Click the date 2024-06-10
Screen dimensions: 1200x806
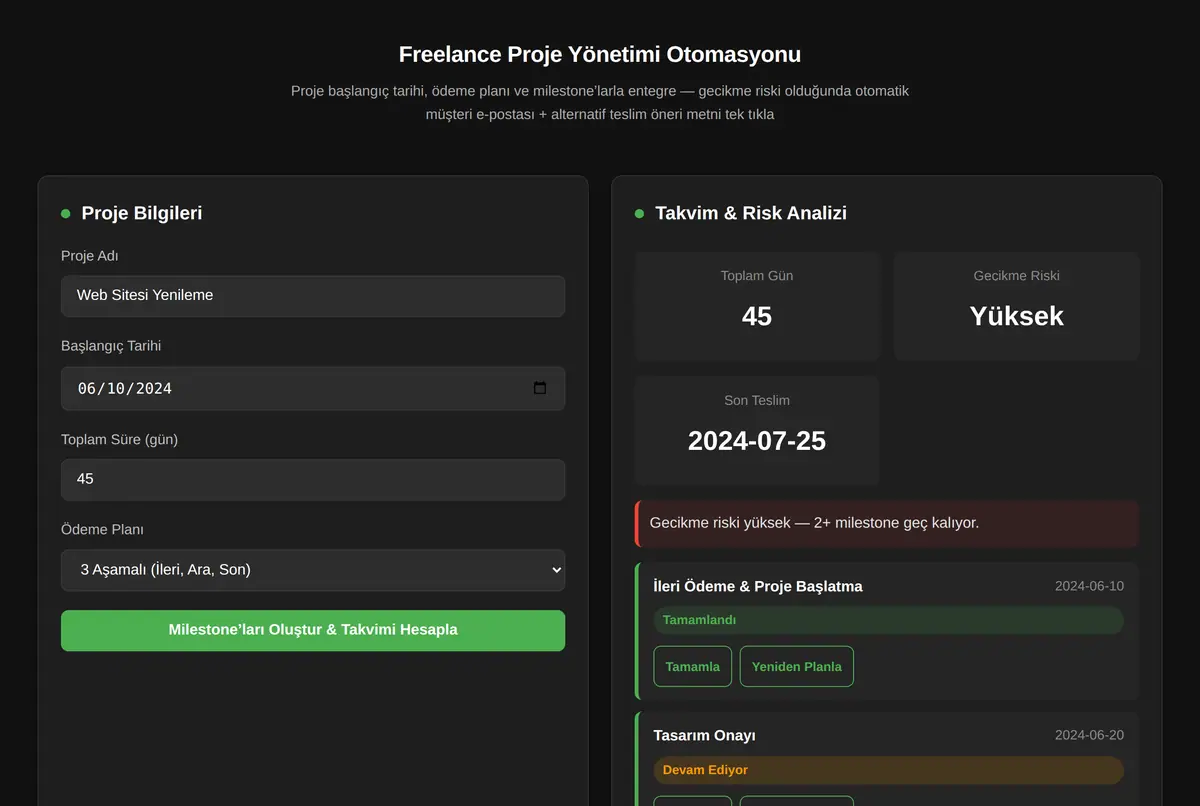(1089, 586)
